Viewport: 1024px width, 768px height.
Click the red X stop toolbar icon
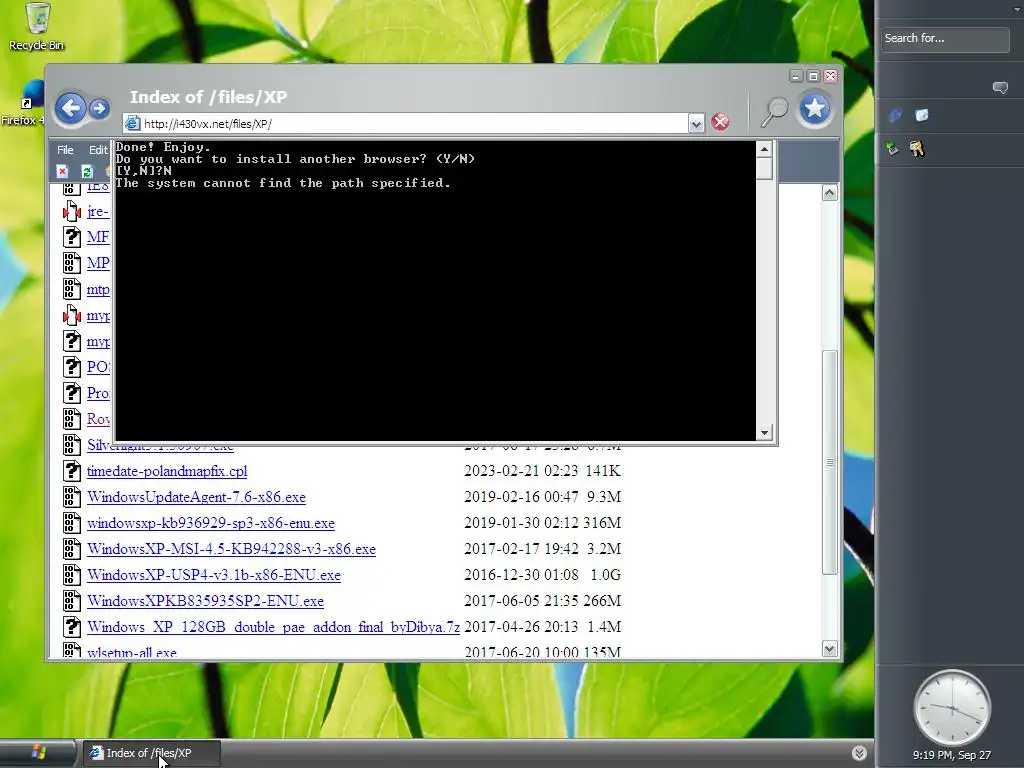[63, 172]
